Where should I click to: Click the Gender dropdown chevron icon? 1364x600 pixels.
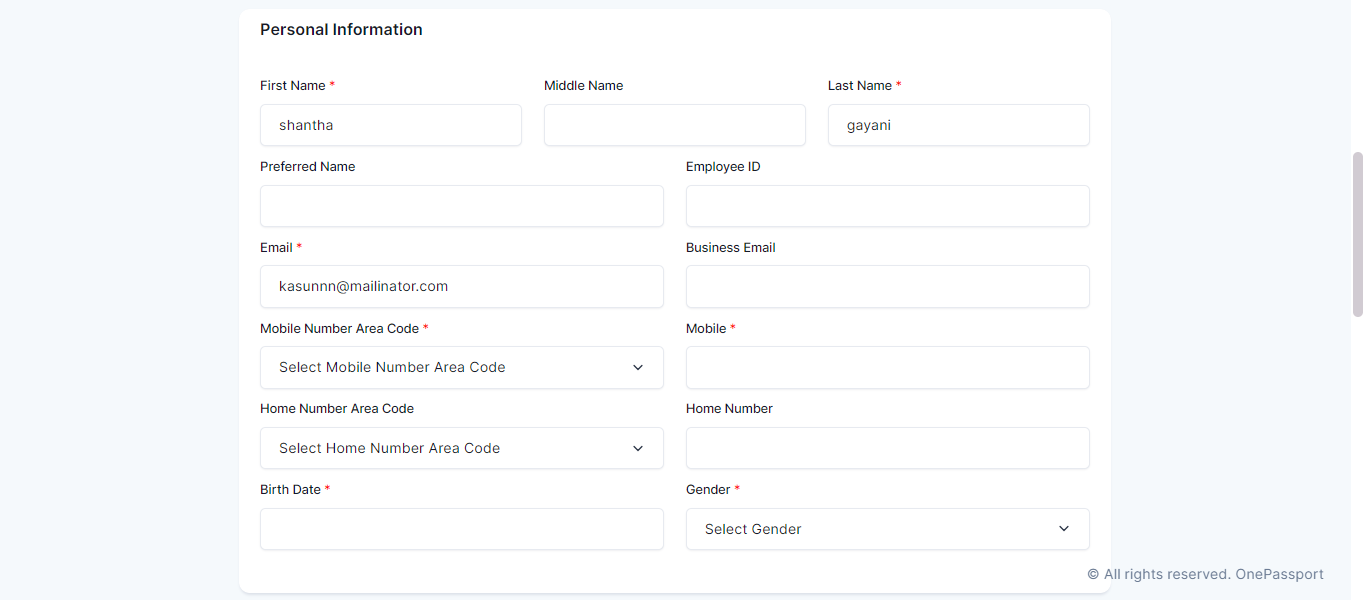coord(1064,528)
